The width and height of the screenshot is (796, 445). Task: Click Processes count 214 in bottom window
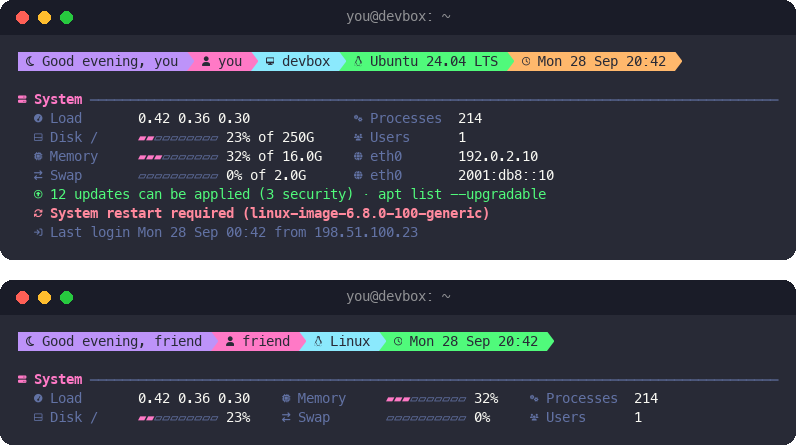[x=646, y=398]
